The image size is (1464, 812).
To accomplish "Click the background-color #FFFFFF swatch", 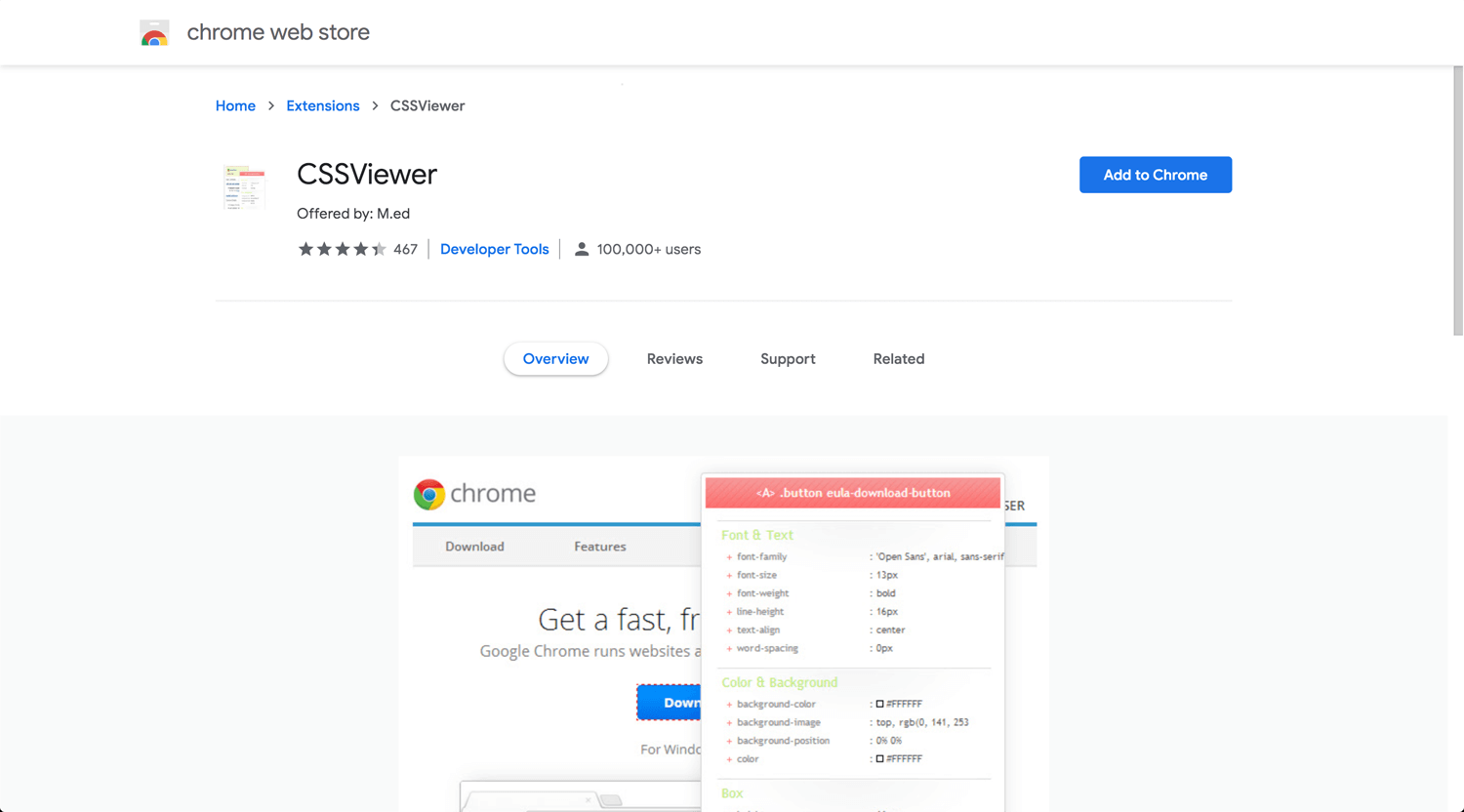I will pyautogui.click(x=879, y=704).
